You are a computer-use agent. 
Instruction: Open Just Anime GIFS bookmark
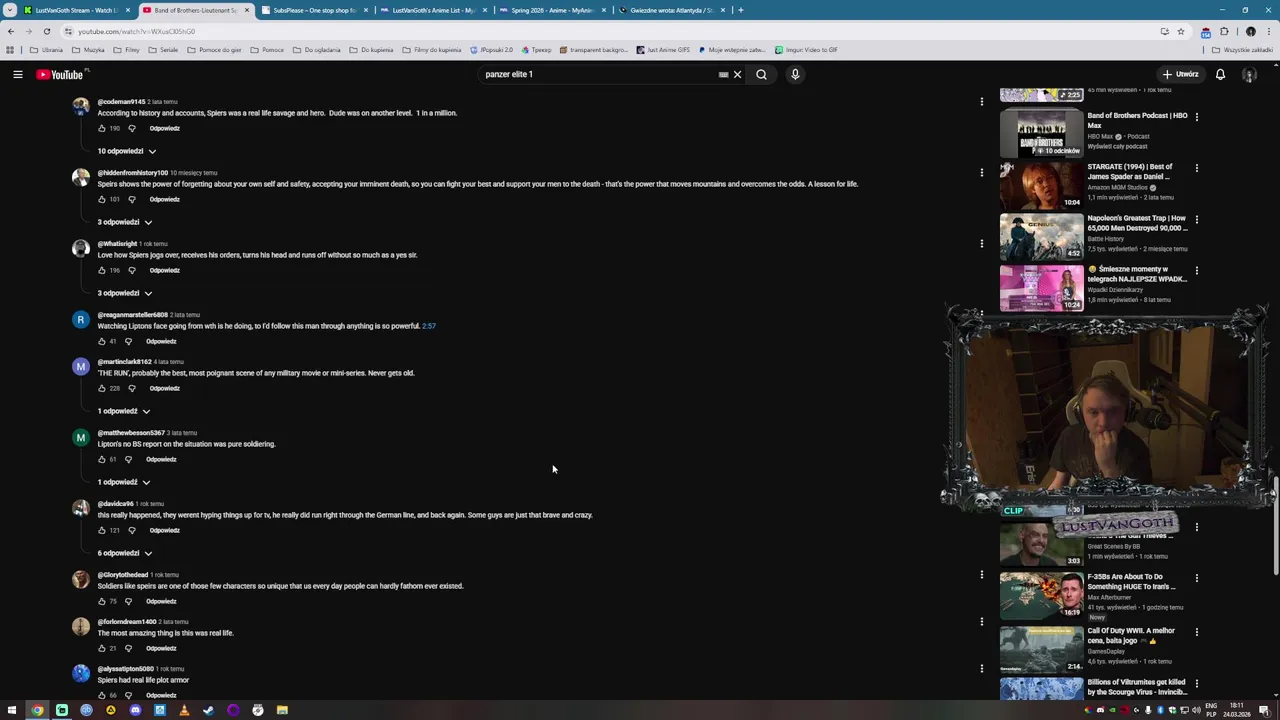point(663,50)
